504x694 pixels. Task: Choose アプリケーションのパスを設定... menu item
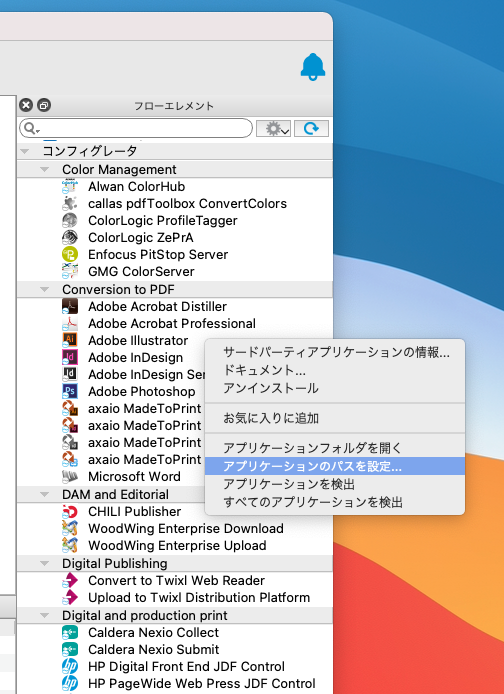click(x=335, y=466)
